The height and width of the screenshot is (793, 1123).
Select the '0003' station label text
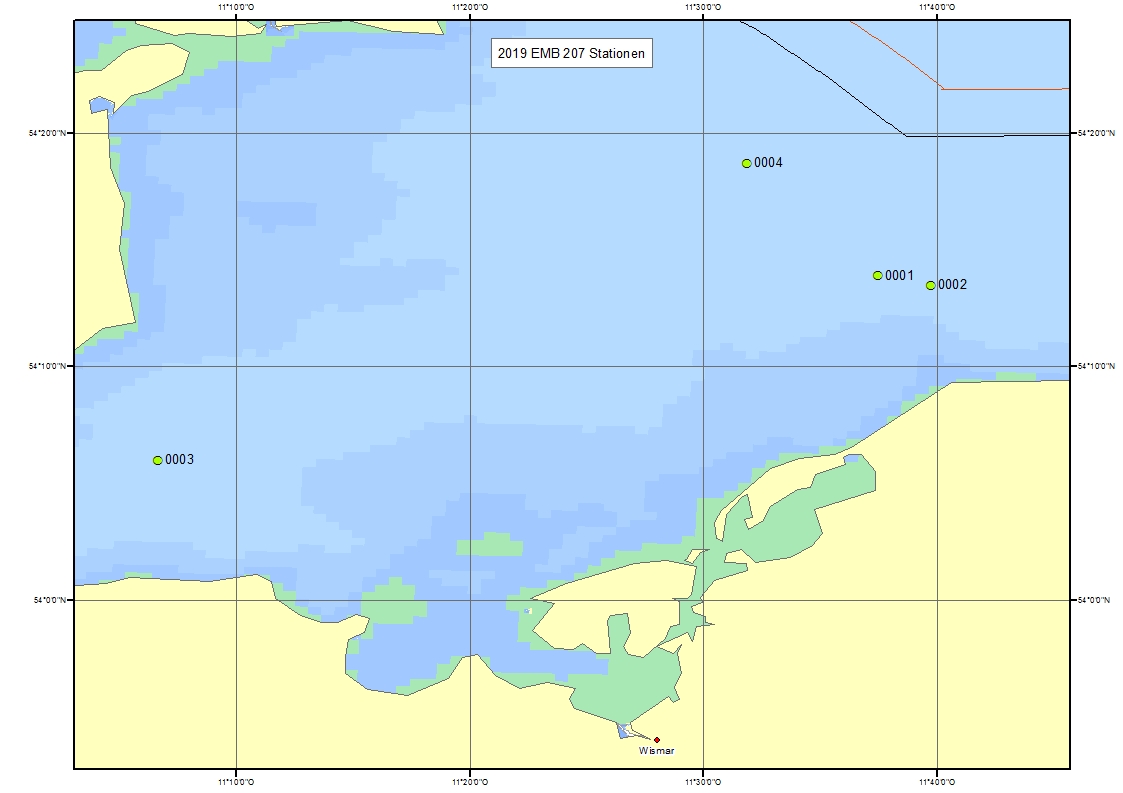pyautogui.click(x=179, y=460)
